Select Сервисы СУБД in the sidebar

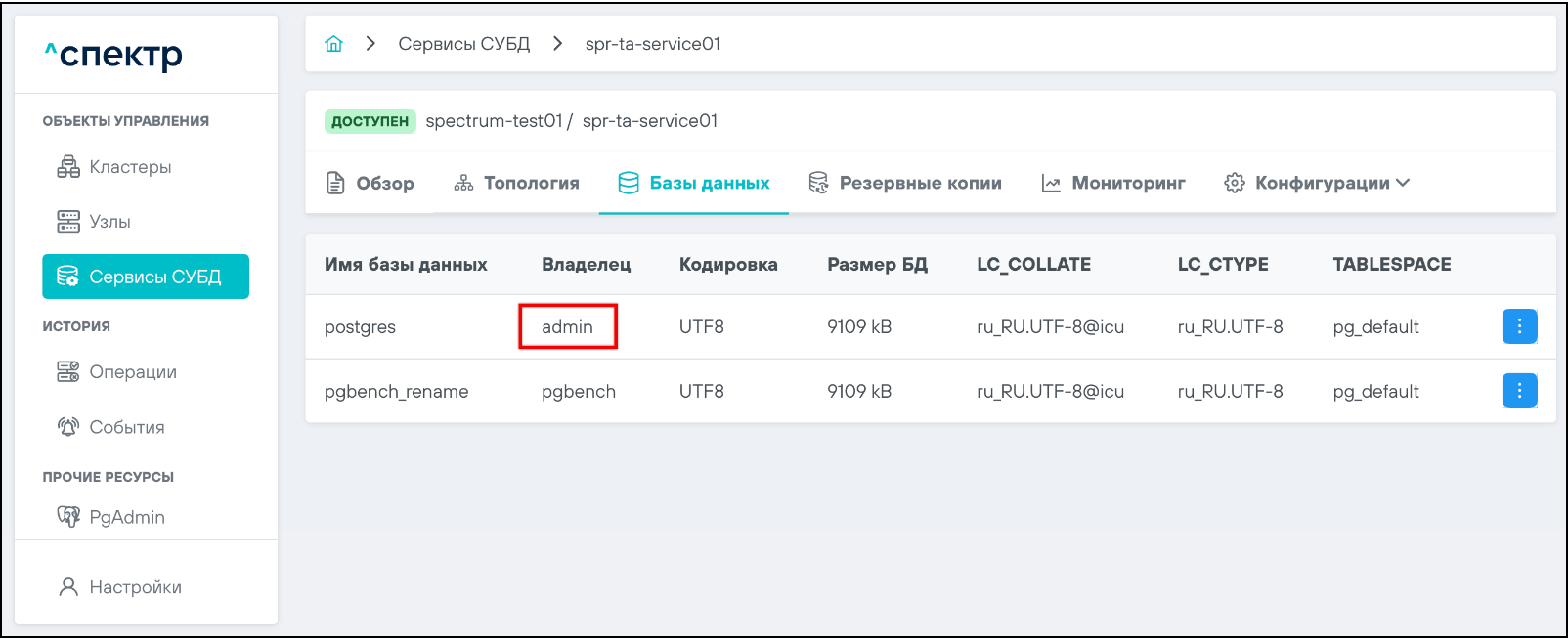click(146, 277)
